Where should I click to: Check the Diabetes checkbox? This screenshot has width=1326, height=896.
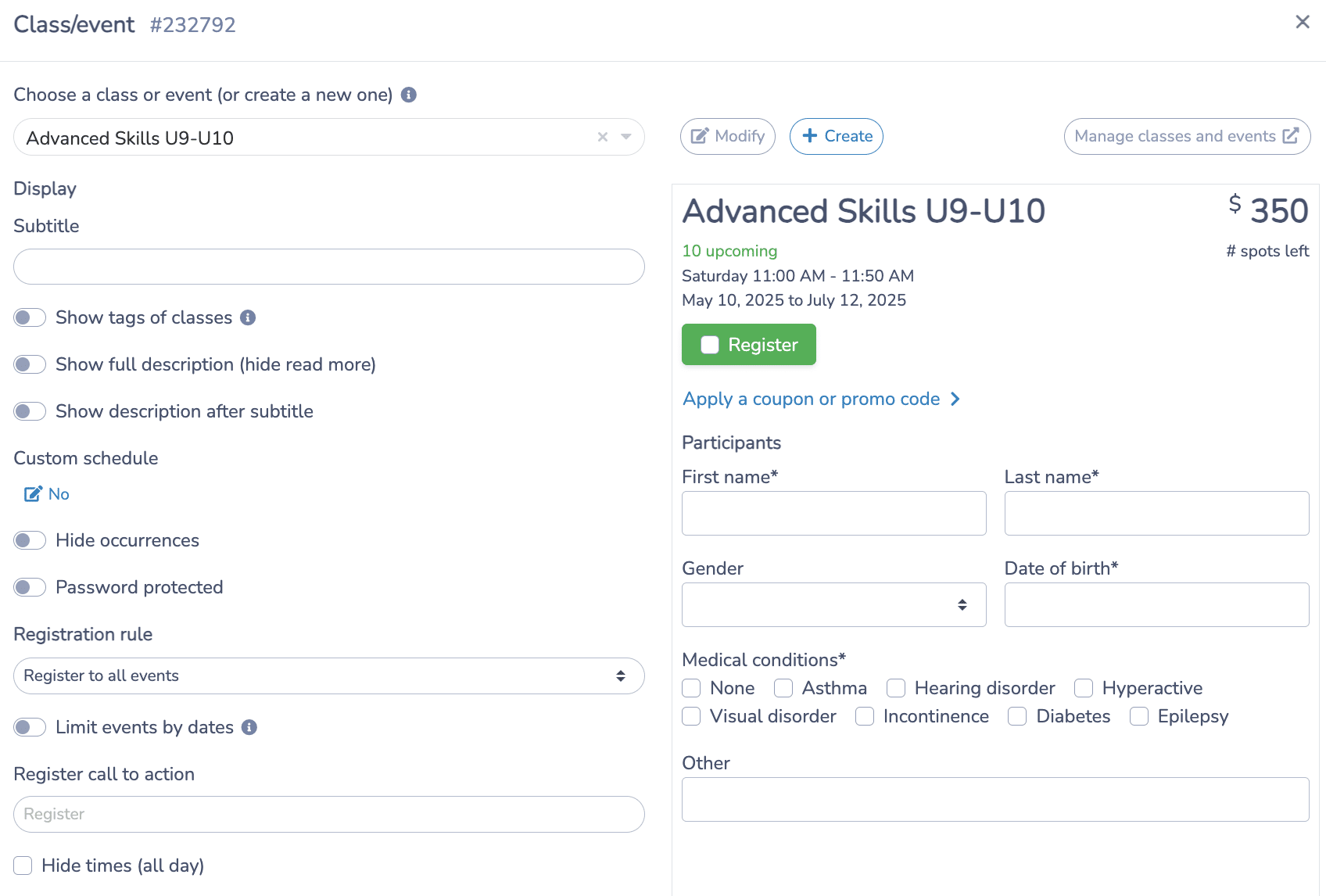pyautogui.click(x=1017, y=716)
